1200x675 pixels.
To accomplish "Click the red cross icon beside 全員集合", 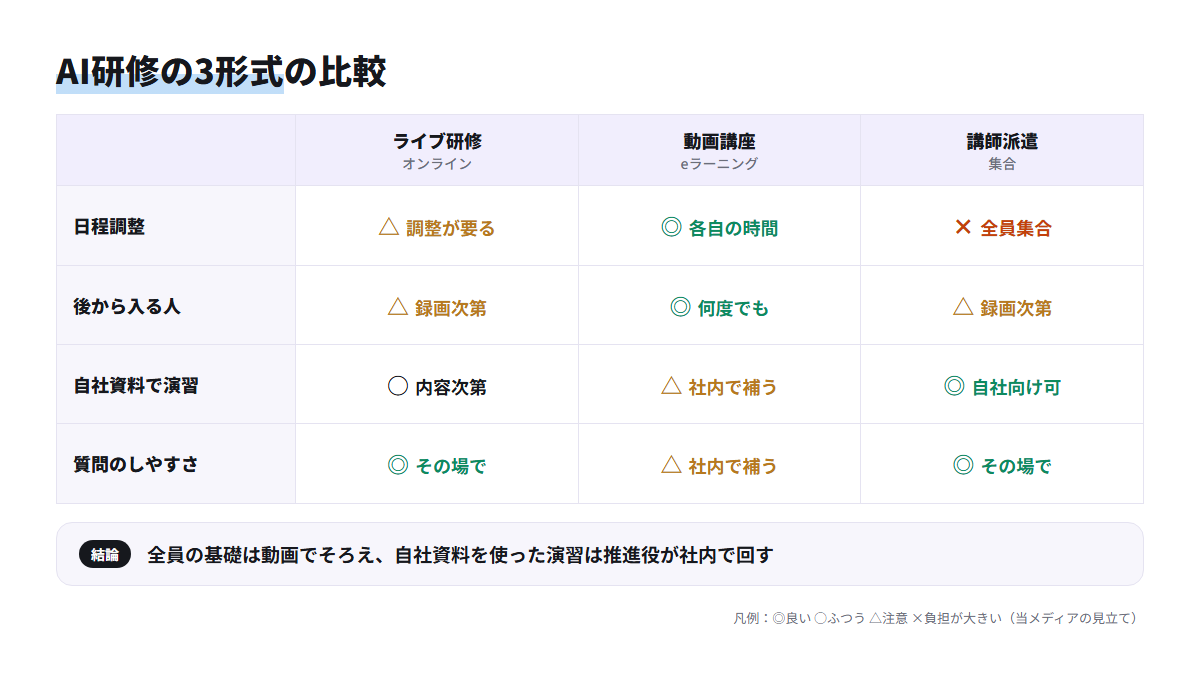I will pyautogui.click(x=963, y=227).
